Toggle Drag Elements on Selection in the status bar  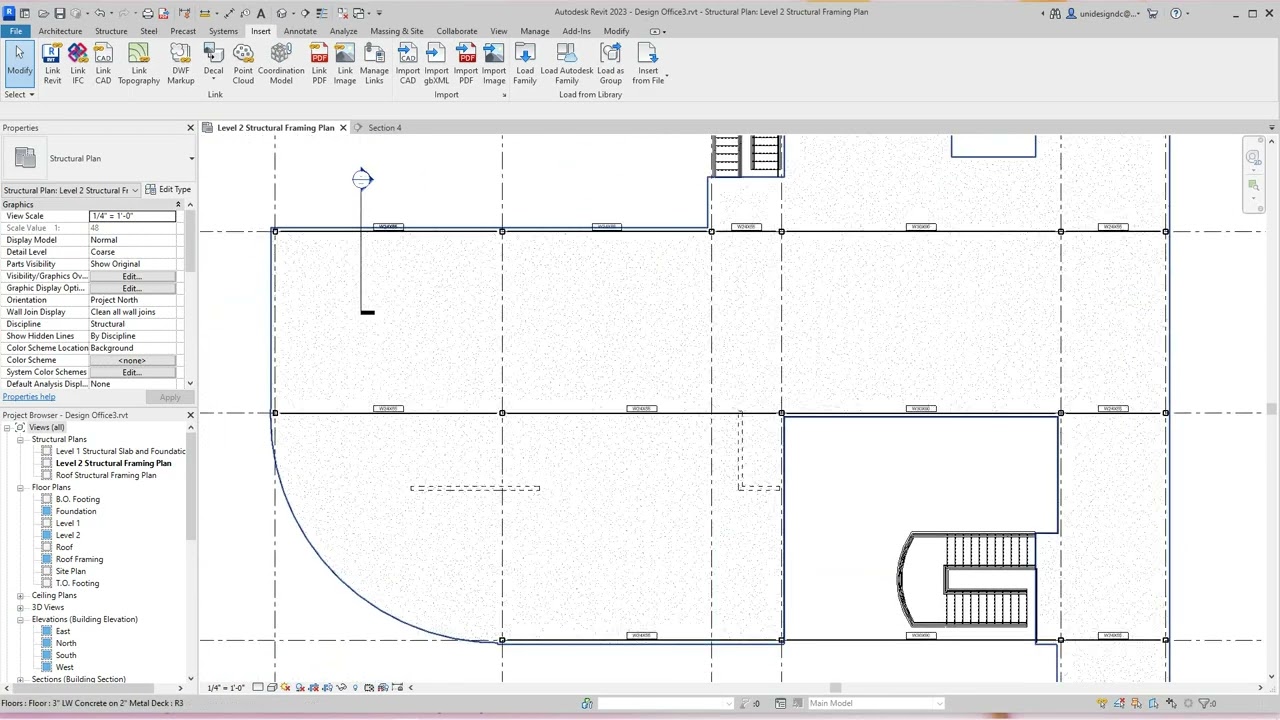[1172, 703]
